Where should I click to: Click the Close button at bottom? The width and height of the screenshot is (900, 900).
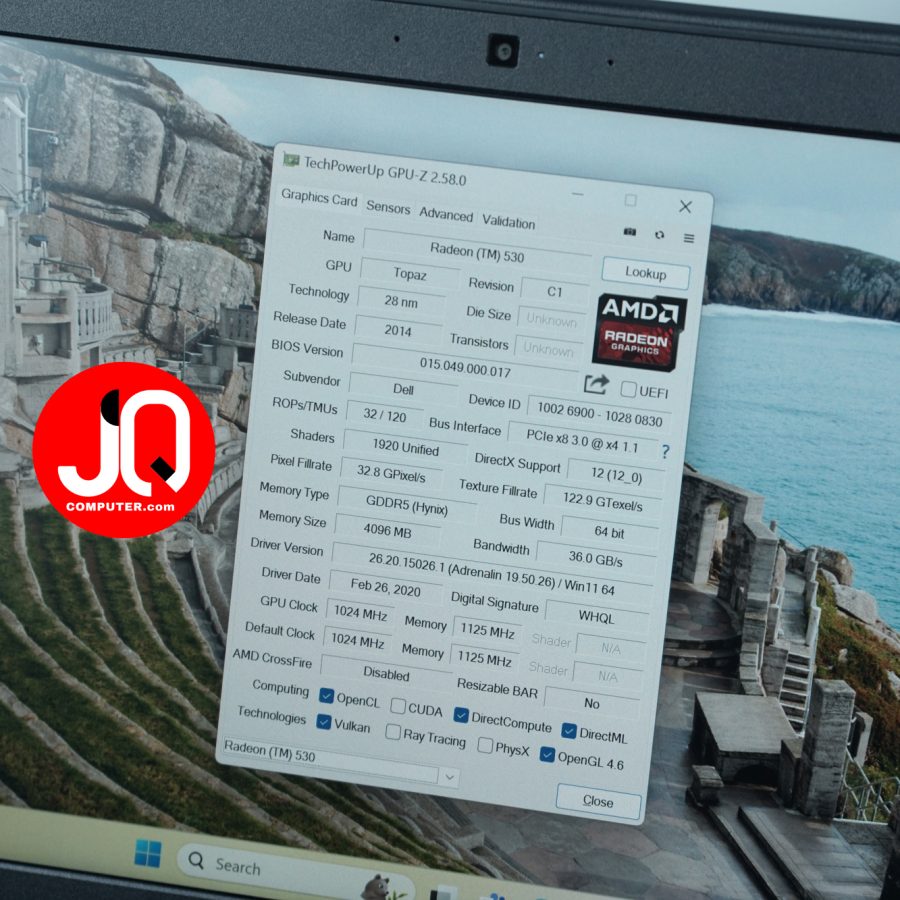click(598, 801)
